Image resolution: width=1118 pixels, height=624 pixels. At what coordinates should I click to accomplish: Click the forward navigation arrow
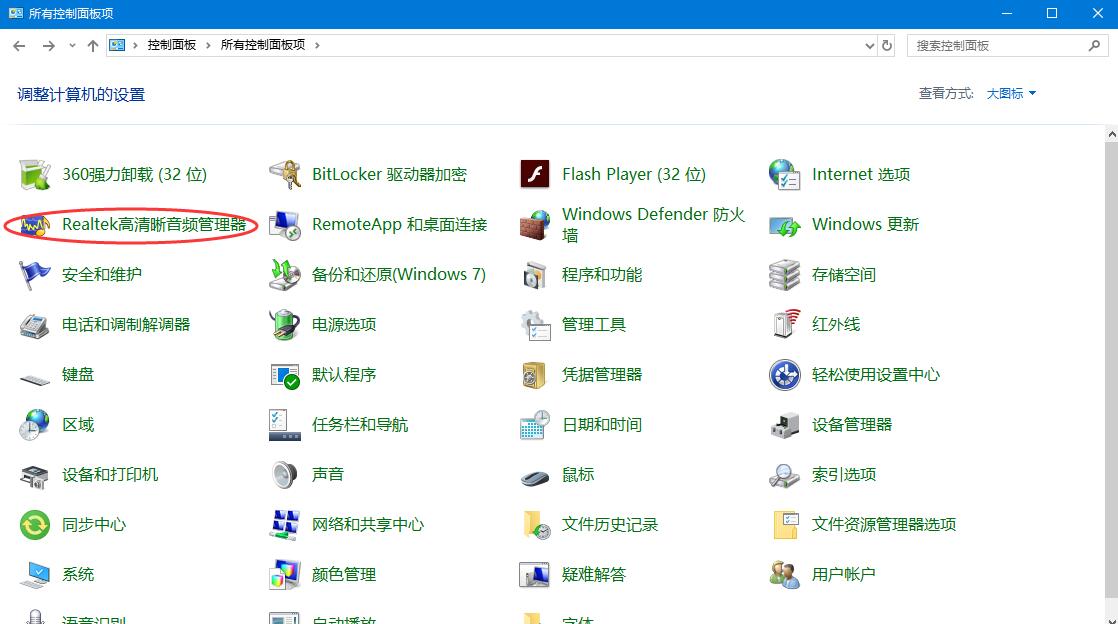tap(48, 46)
